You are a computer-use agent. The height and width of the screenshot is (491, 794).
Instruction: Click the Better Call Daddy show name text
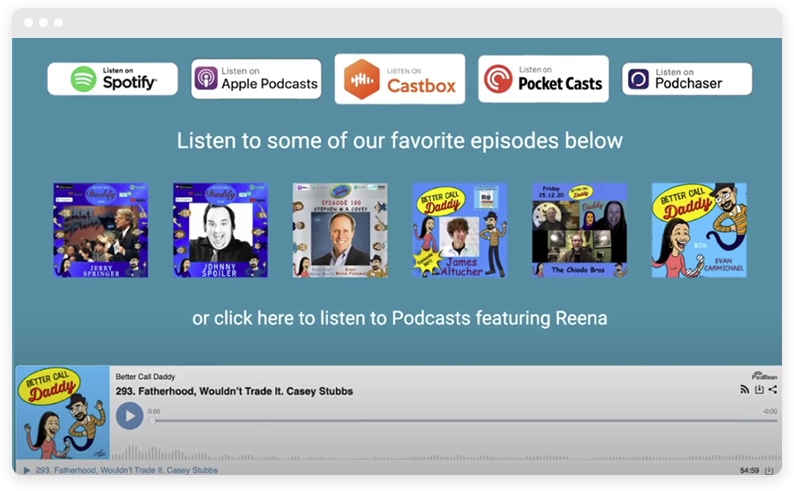[145, 377]
